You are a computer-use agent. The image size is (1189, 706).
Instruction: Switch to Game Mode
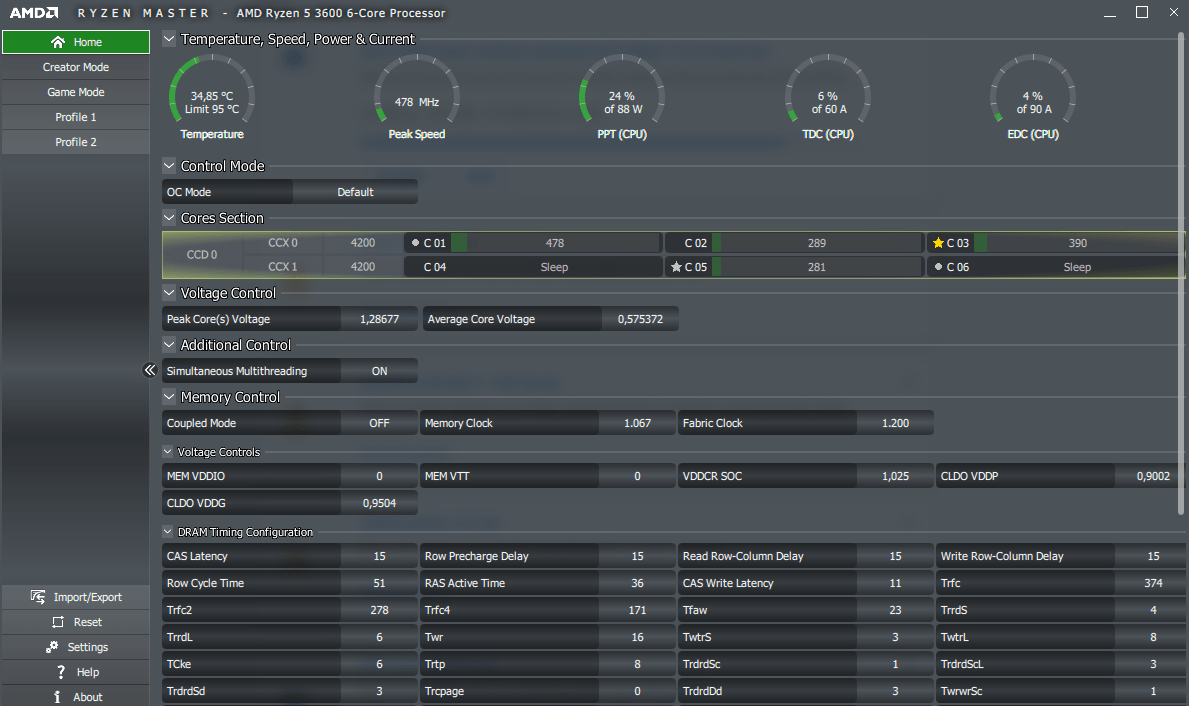pyautogui.click(x=76, y=93)
